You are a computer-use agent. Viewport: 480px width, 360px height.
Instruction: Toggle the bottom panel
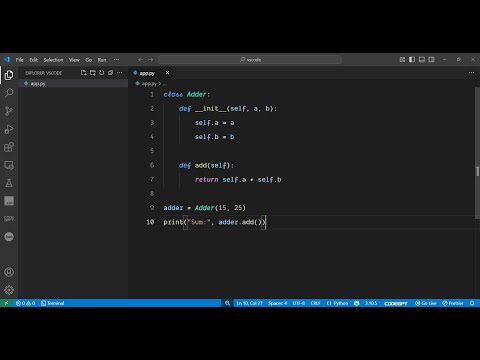pyautogui.click(x=422, y=60)
